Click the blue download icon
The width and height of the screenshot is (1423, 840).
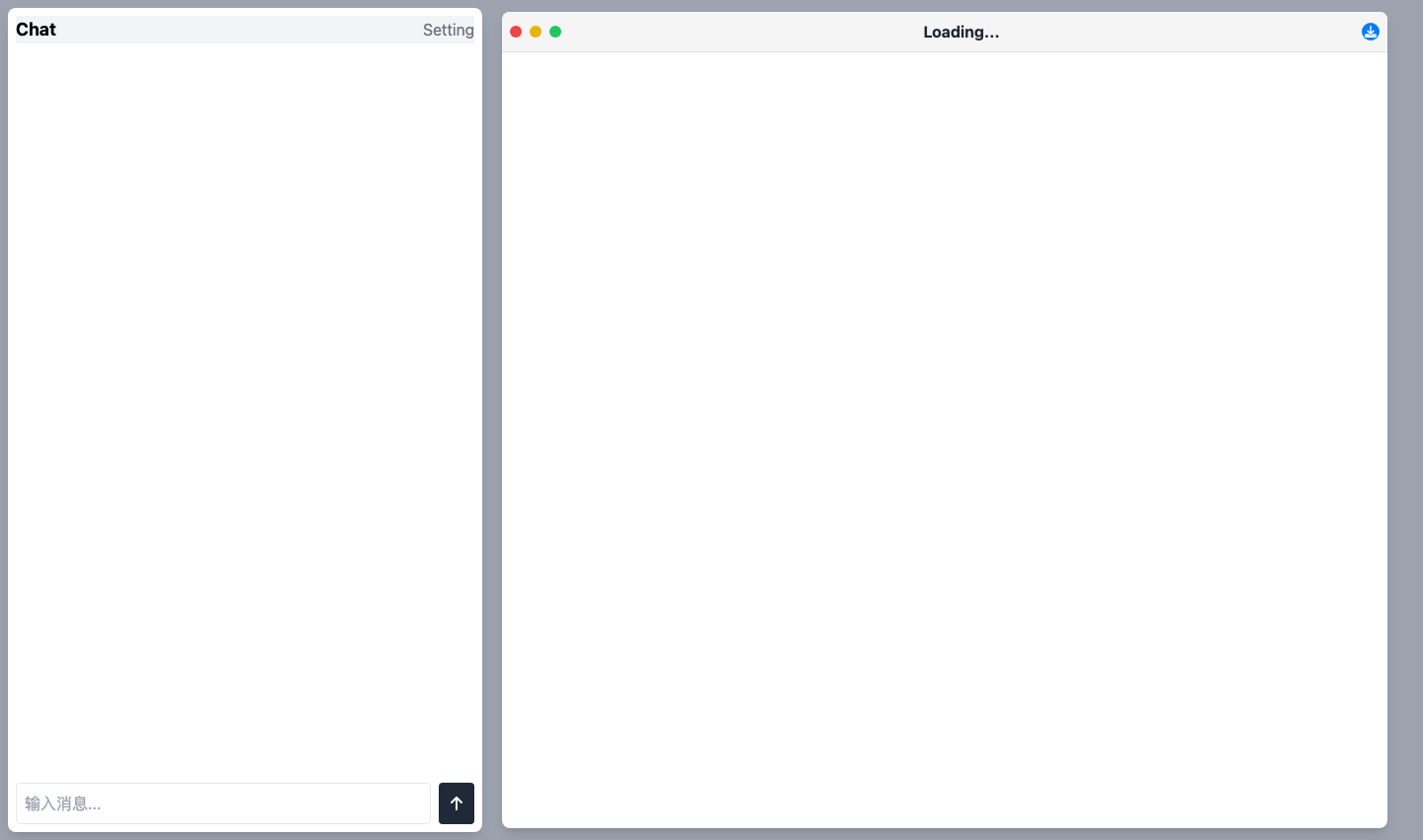click(x=1370, y=32)
